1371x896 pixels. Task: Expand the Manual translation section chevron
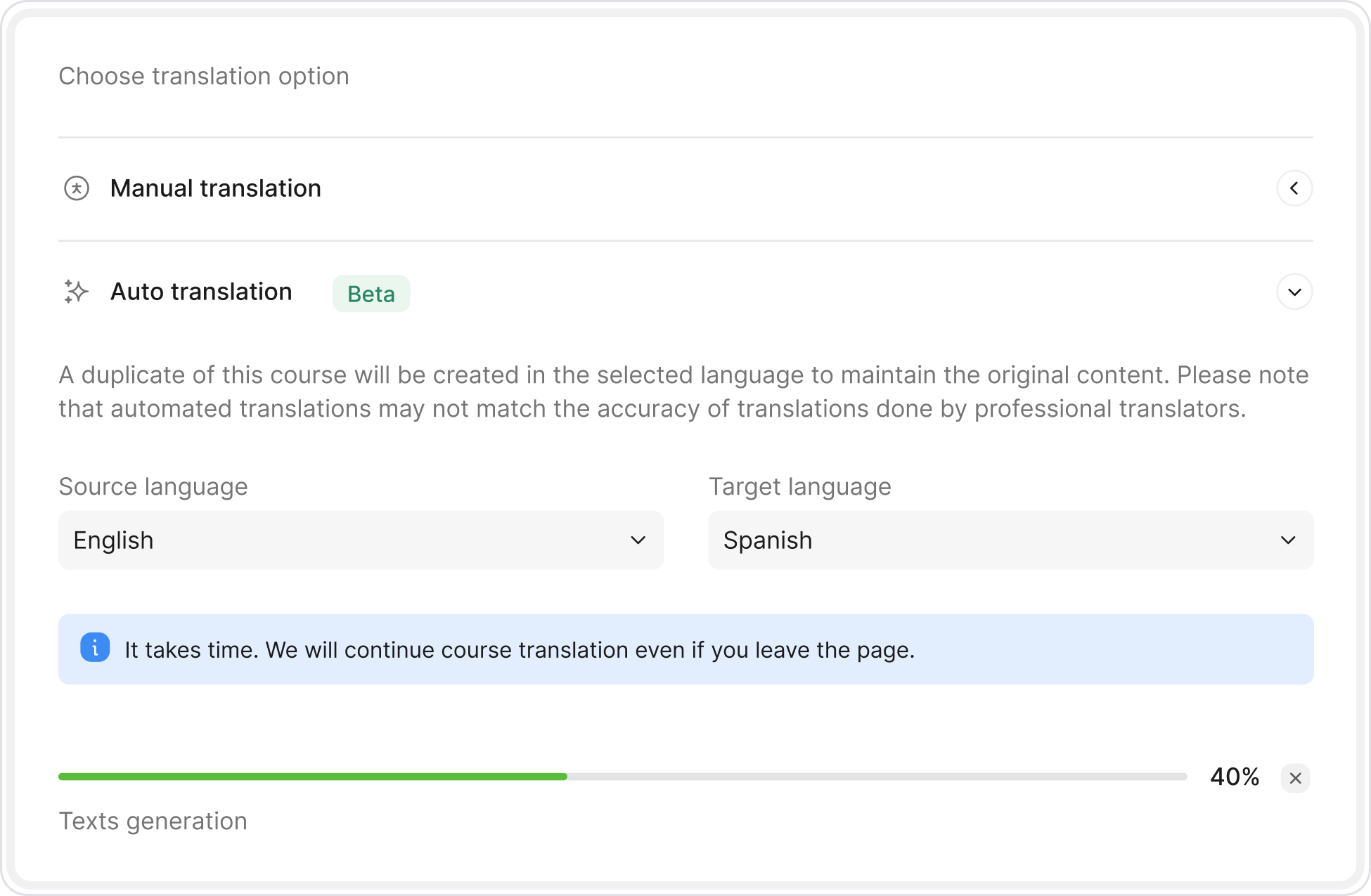[1294, 188]
